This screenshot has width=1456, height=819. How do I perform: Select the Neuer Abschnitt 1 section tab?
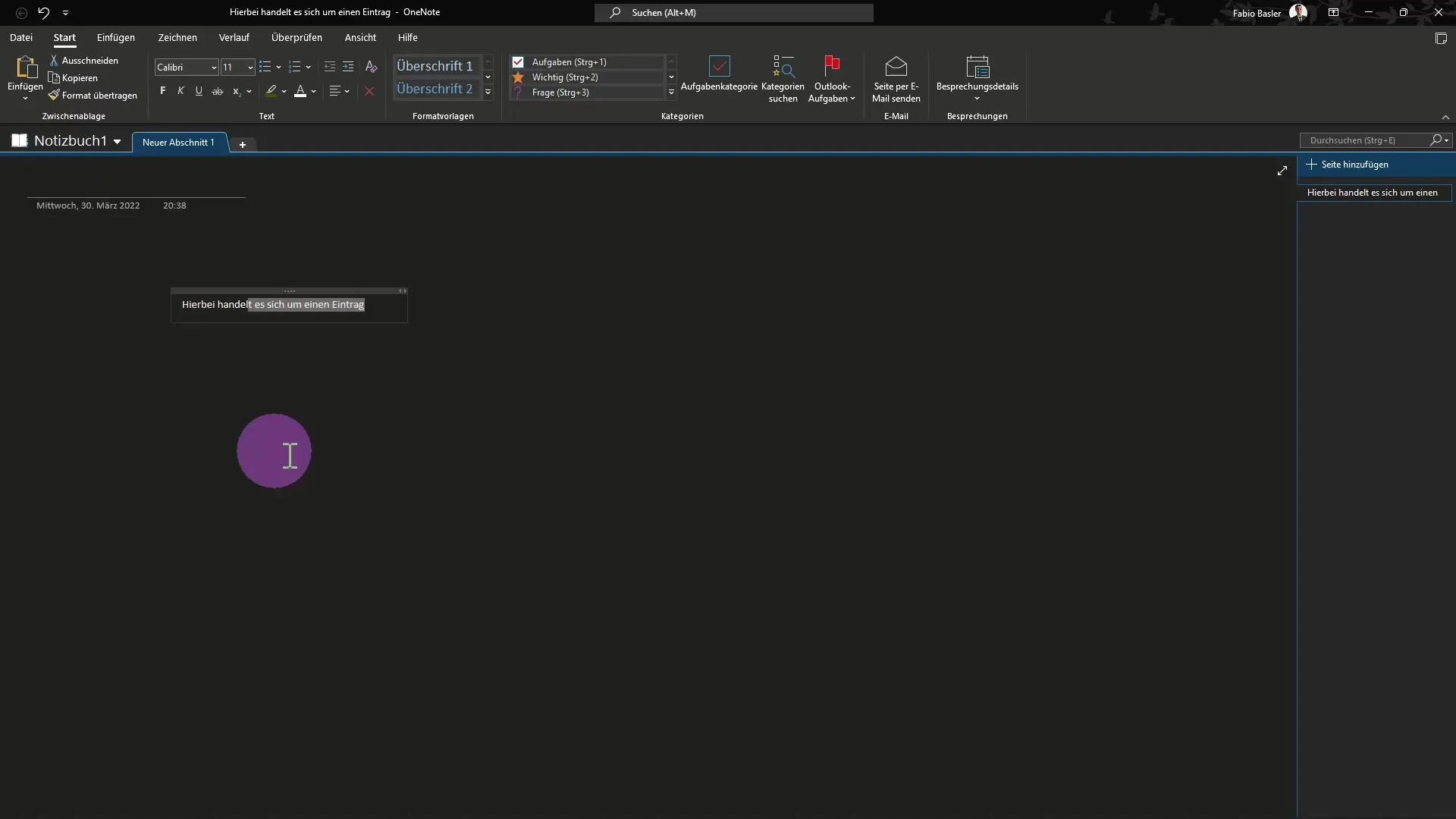click(x=179, y=143)
